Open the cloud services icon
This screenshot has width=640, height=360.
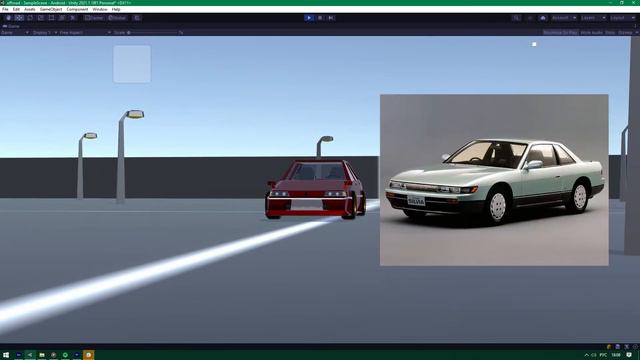542,18
